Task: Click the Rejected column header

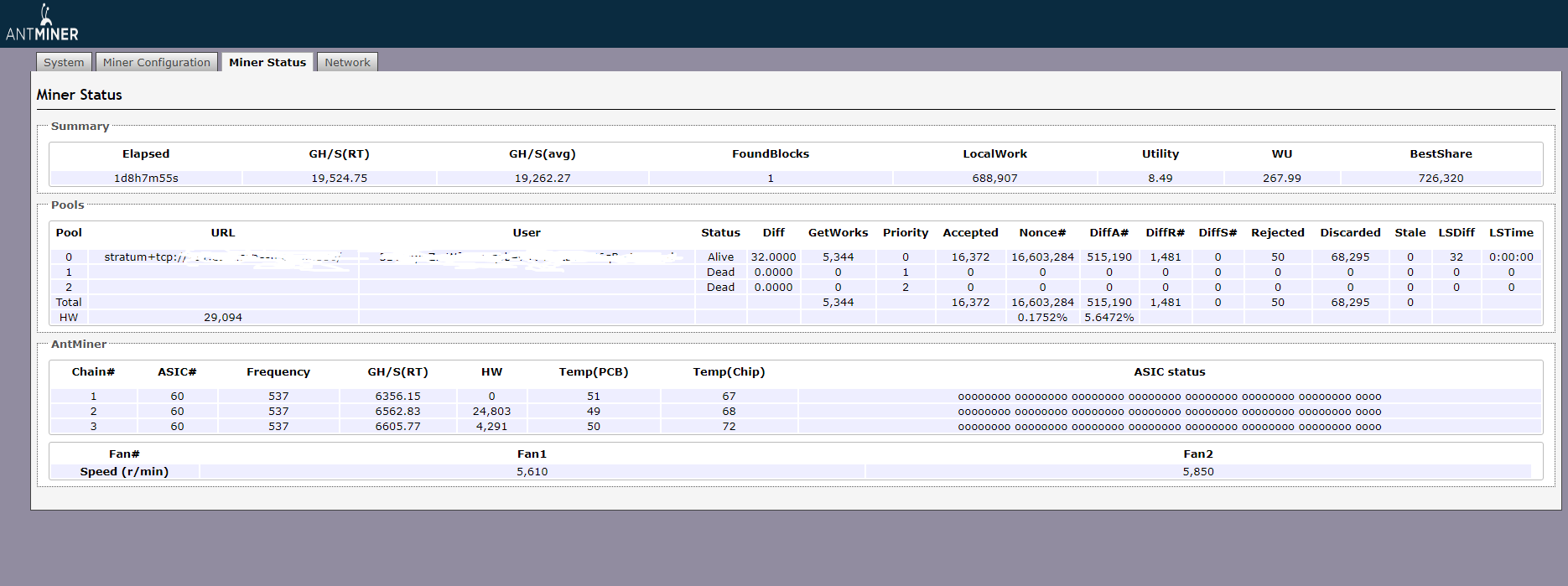Action: click(1278, 232)
